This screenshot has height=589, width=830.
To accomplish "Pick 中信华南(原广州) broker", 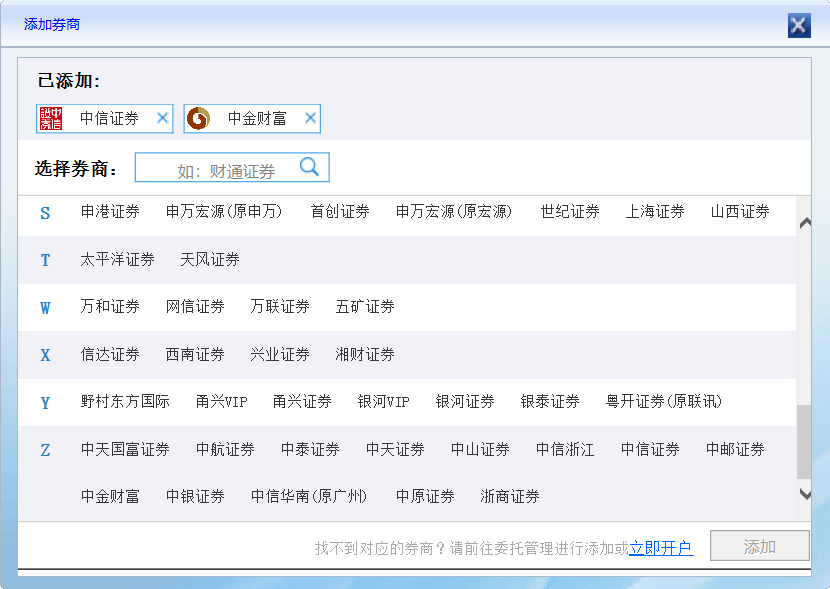I will (x=309, y=496).
